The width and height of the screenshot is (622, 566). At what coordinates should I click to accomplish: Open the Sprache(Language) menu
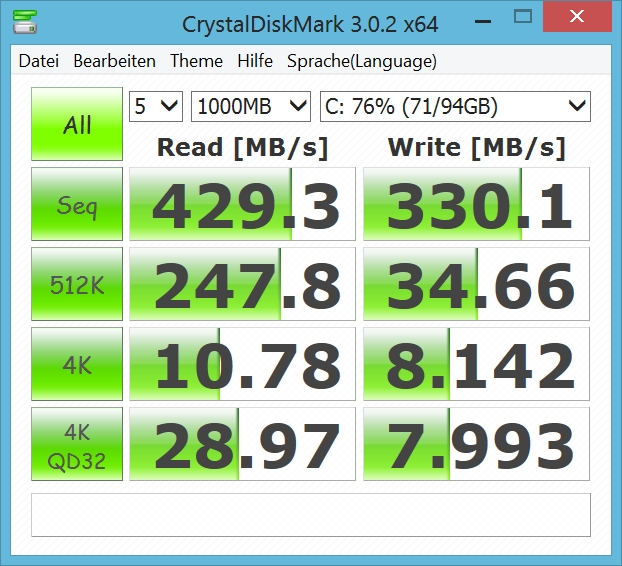(362, 61)
